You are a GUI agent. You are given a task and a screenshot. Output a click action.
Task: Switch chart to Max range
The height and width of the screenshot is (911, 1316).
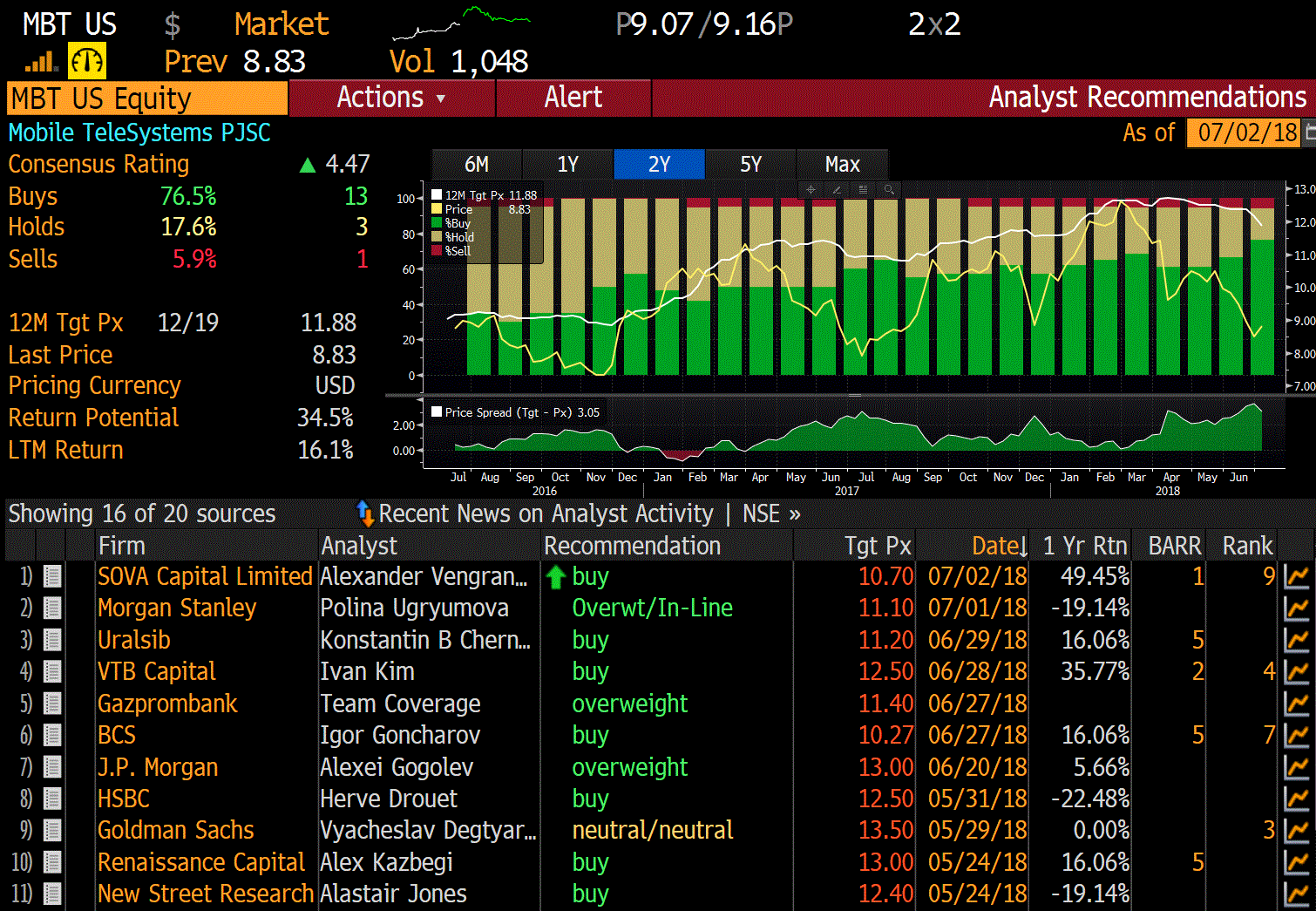[x=843, y=164]
